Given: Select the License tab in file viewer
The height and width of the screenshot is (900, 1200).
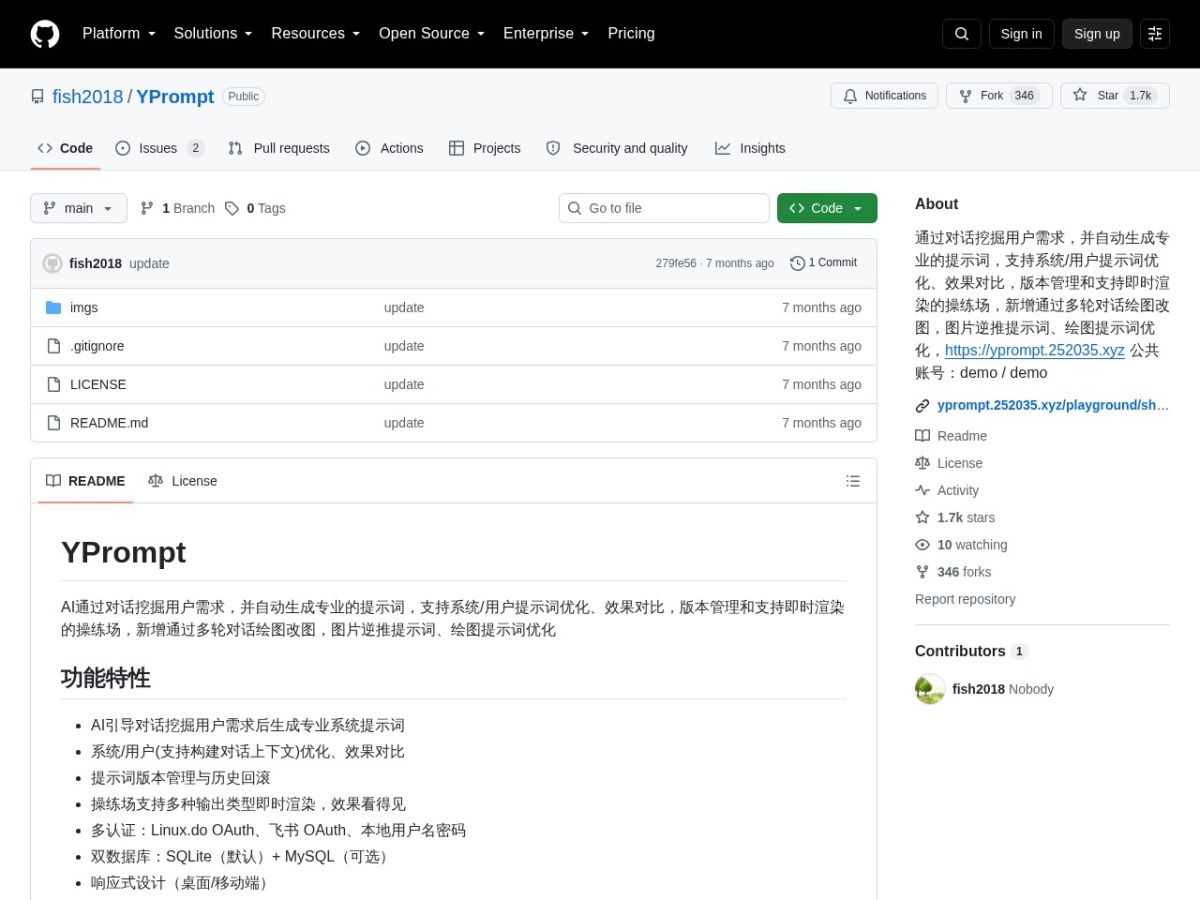Looking at the screenshot, I should pyautogui.click(x=183, y=481).
